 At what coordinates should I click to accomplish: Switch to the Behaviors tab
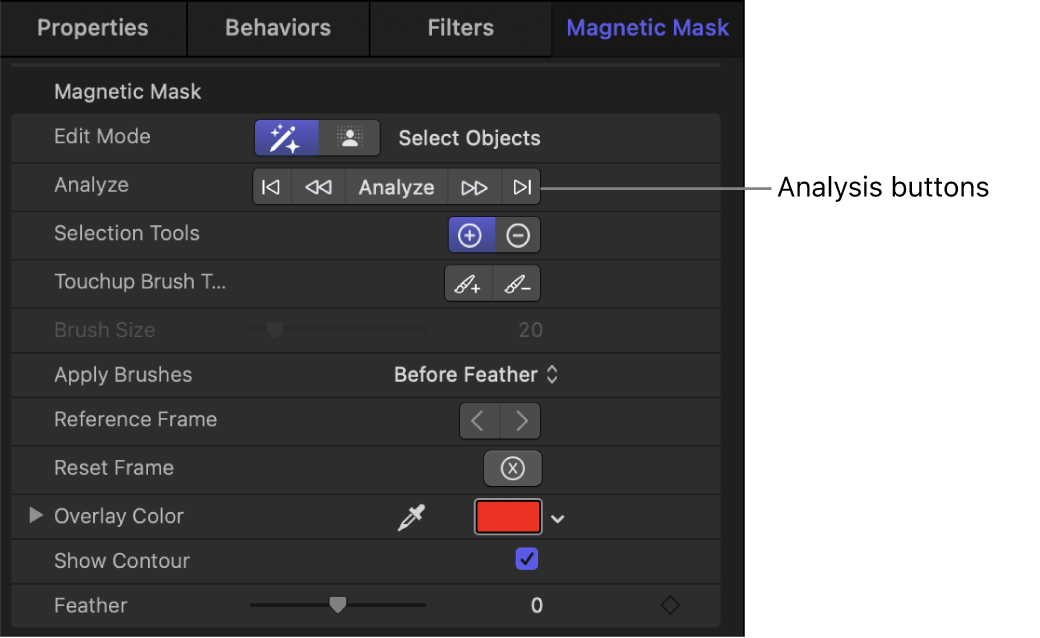[277, 28]
